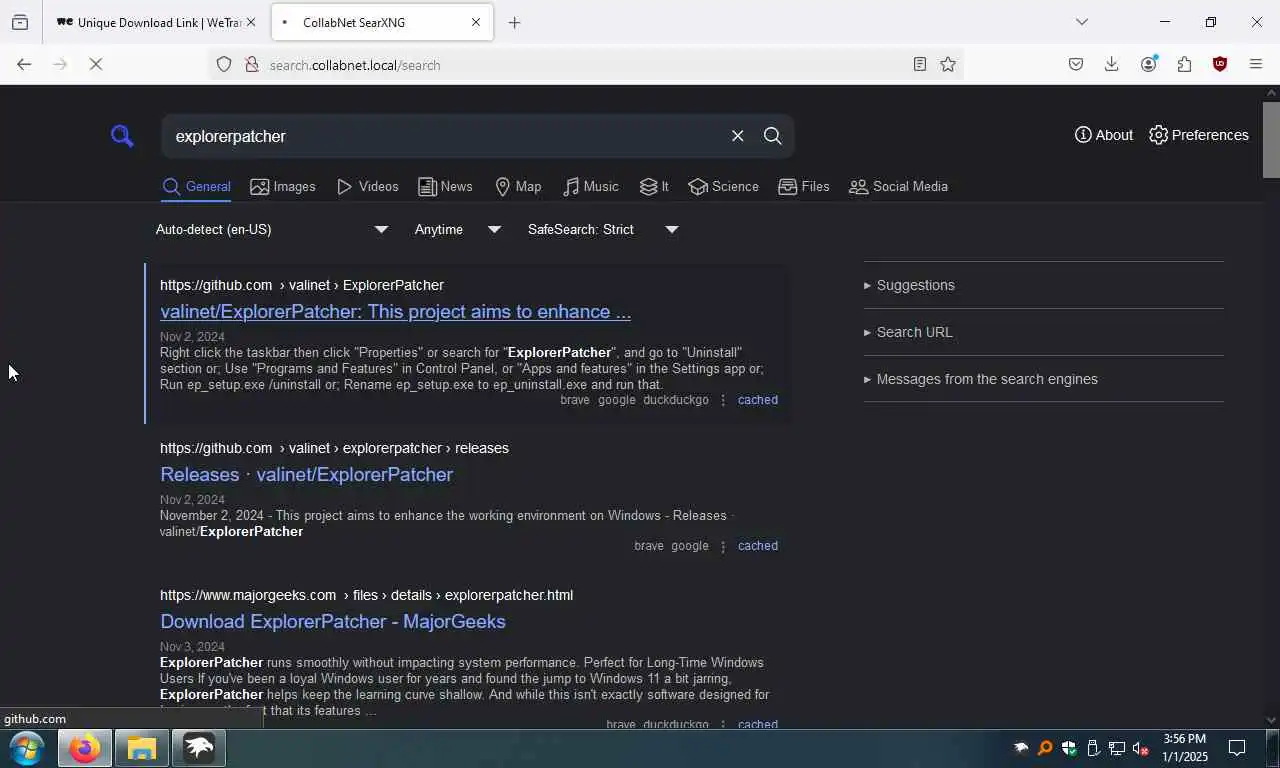Click the SearXNG magnifier logo
The image size is (1280, 768).
[x=122, y=136]
